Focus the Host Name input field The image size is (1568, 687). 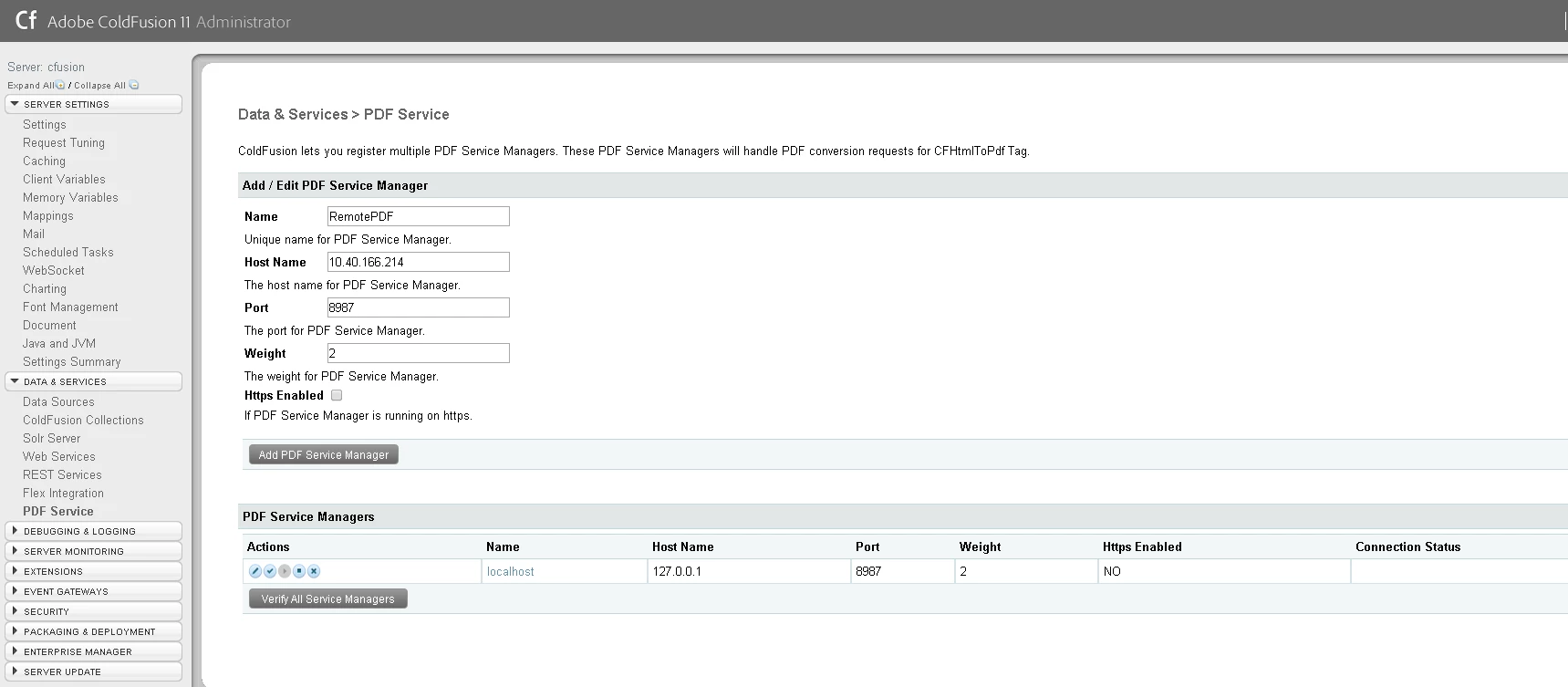point(419,262)
